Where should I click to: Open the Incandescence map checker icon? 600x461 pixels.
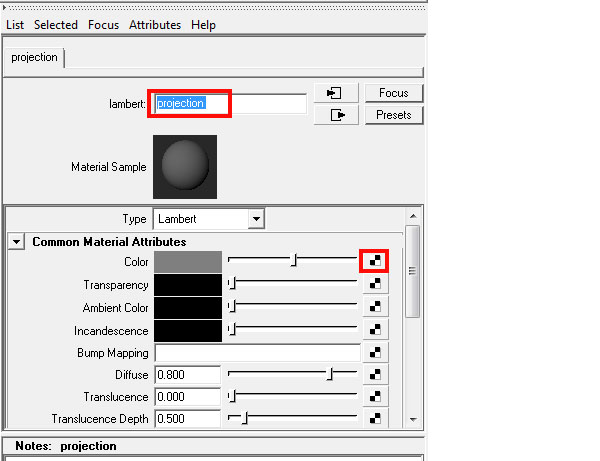[x=375, y=329]
